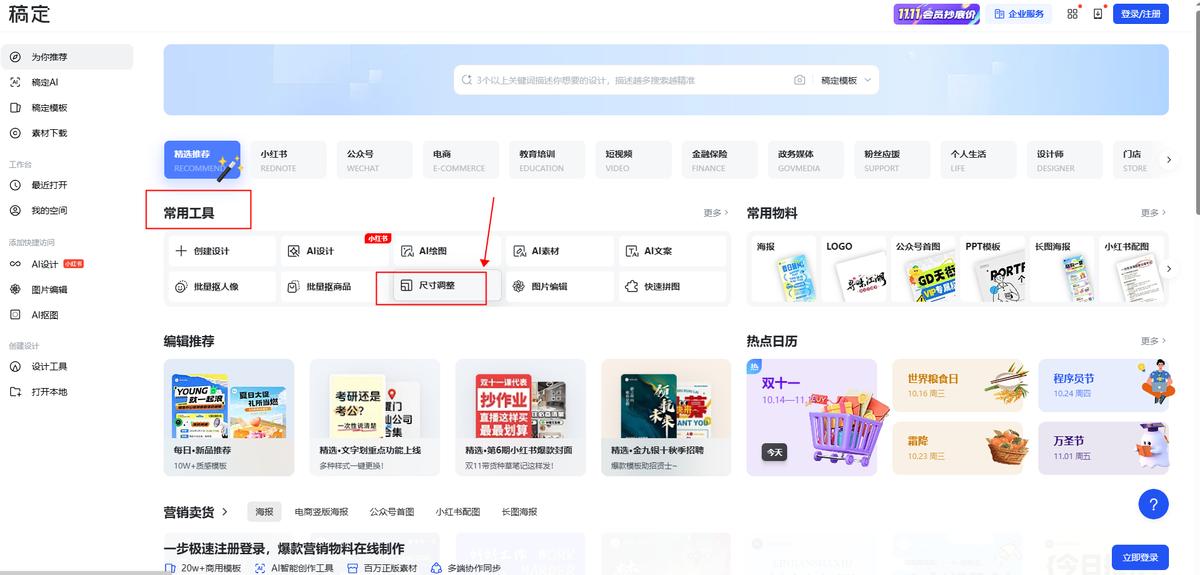Click the 今天 button on 双十一 card
Image resolution: width=1200 pixels, height=575 pixels.
774,452
